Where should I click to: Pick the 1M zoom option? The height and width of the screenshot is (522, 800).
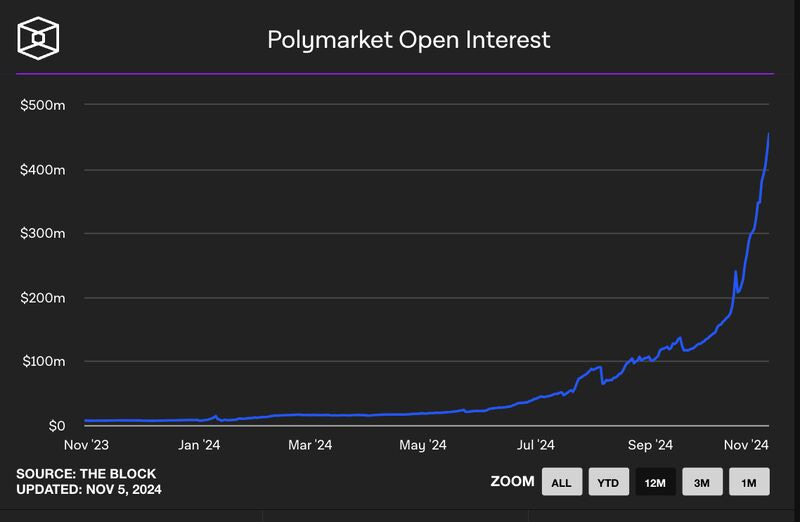tap(749, 482)
